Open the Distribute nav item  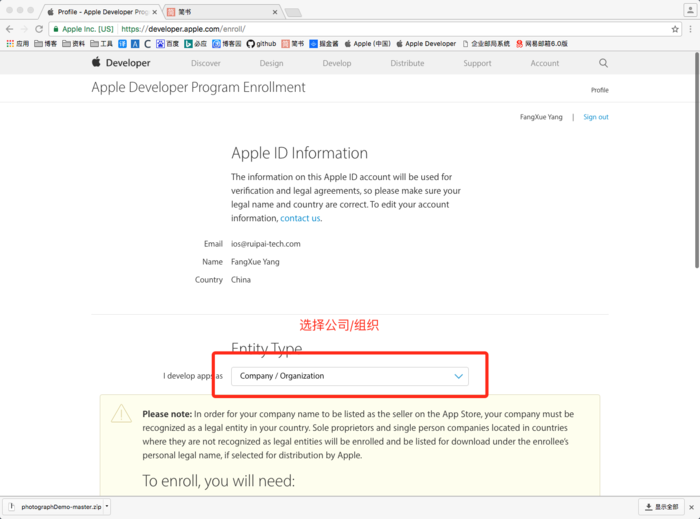tap(407, 63)
